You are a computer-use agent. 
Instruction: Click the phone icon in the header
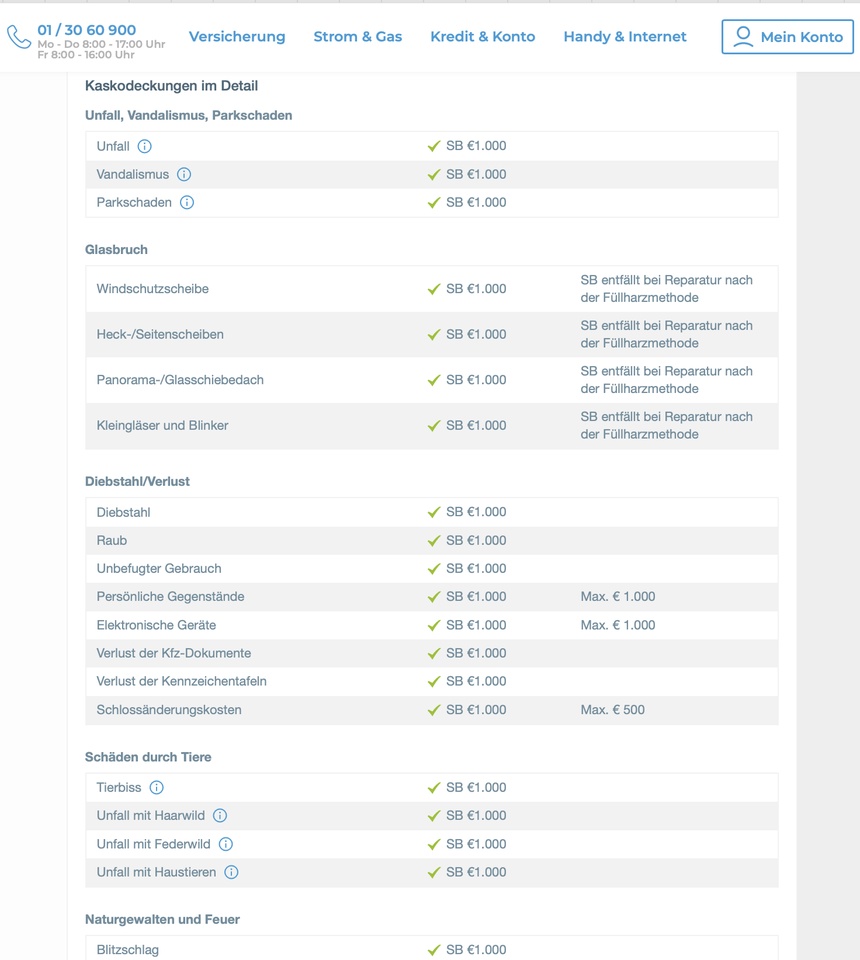click(x=19, y=37)
